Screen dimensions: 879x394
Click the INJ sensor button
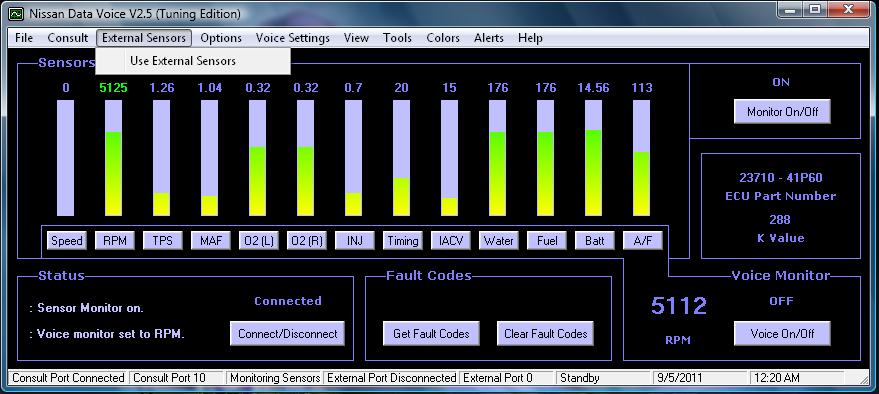(x=355, y=241)
